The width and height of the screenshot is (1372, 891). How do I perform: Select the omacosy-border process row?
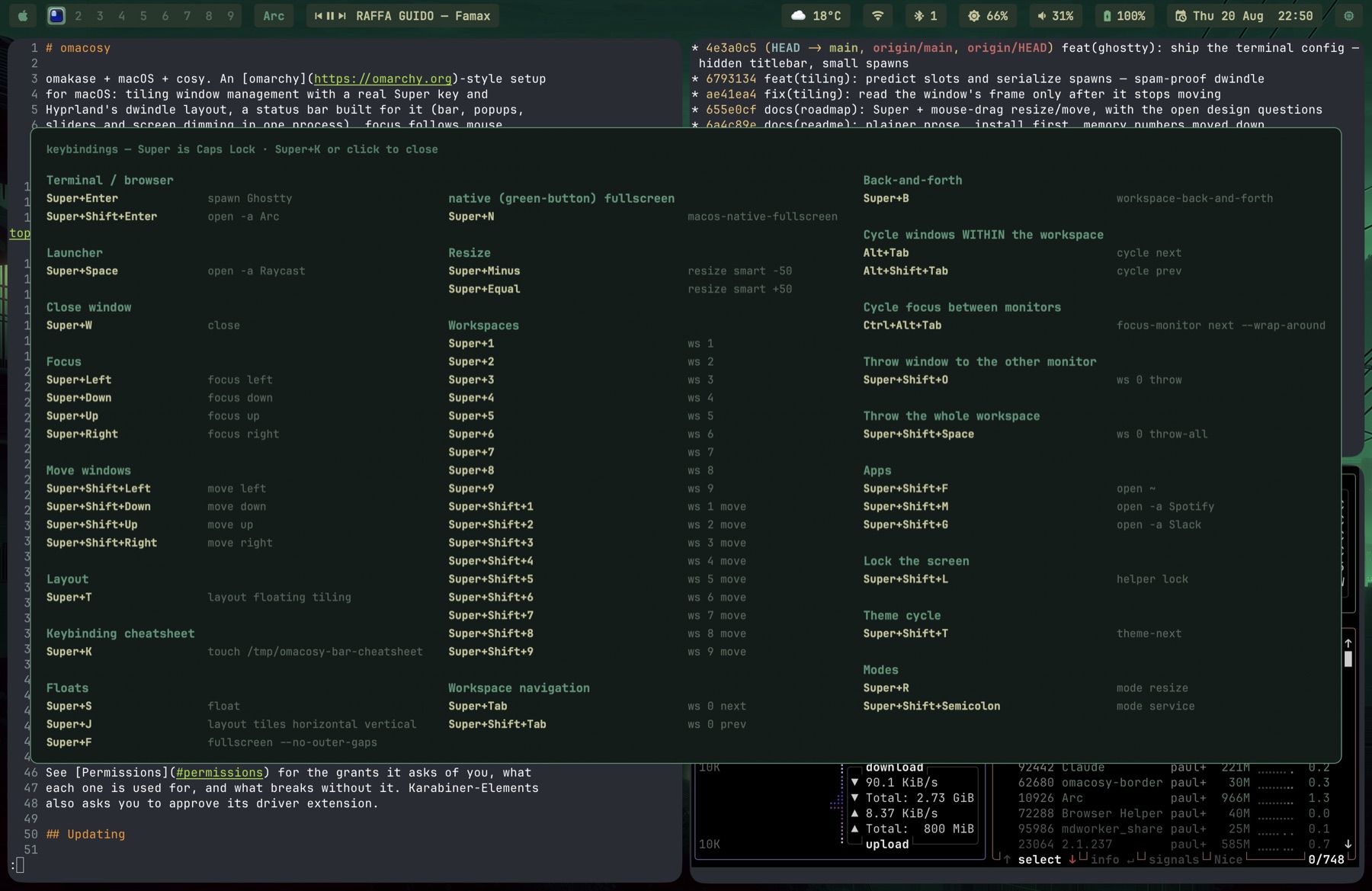(1174, 782)
